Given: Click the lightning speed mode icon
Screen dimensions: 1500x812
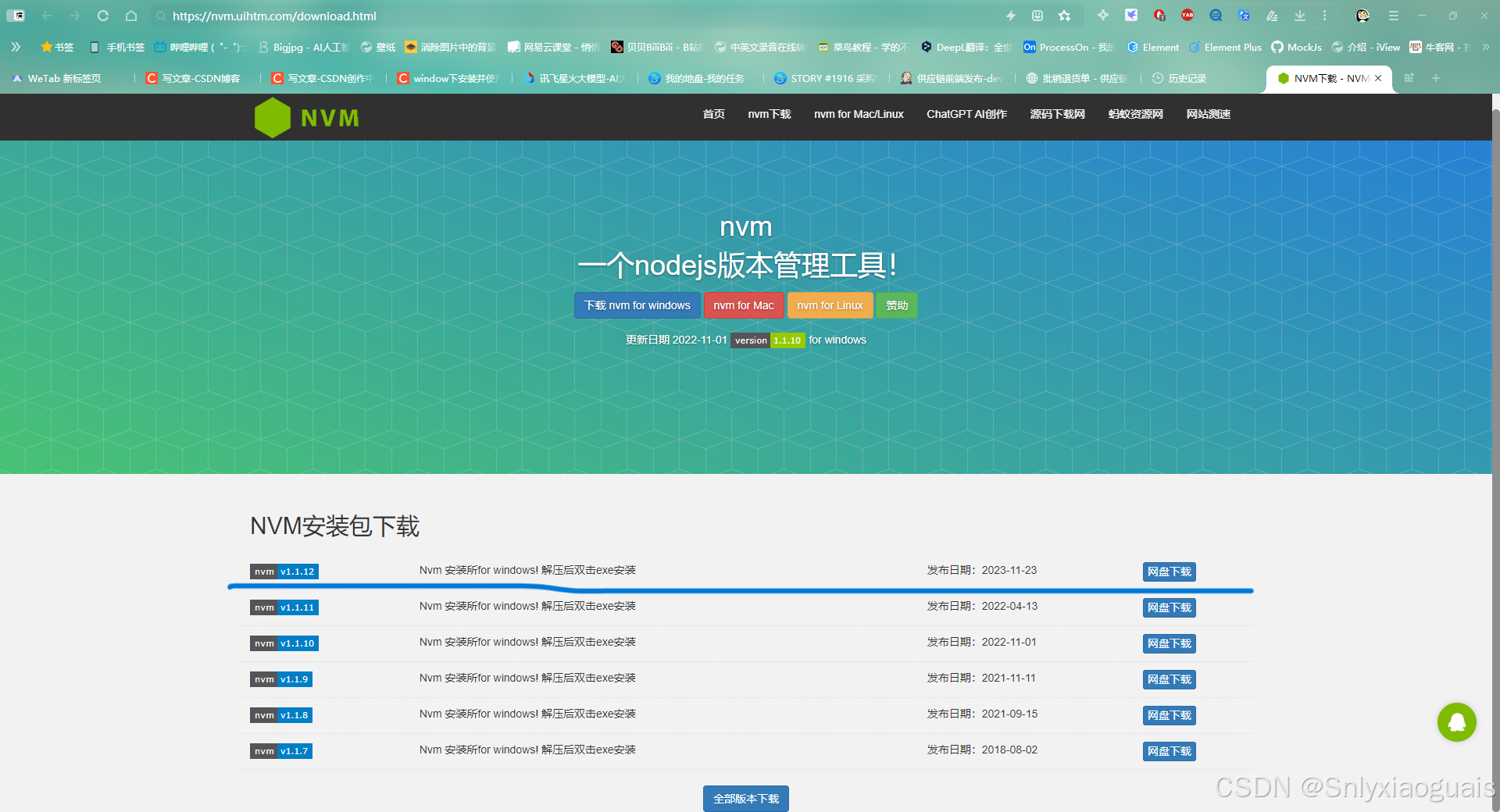Looking at the screenshot, I should (1011, 16).
